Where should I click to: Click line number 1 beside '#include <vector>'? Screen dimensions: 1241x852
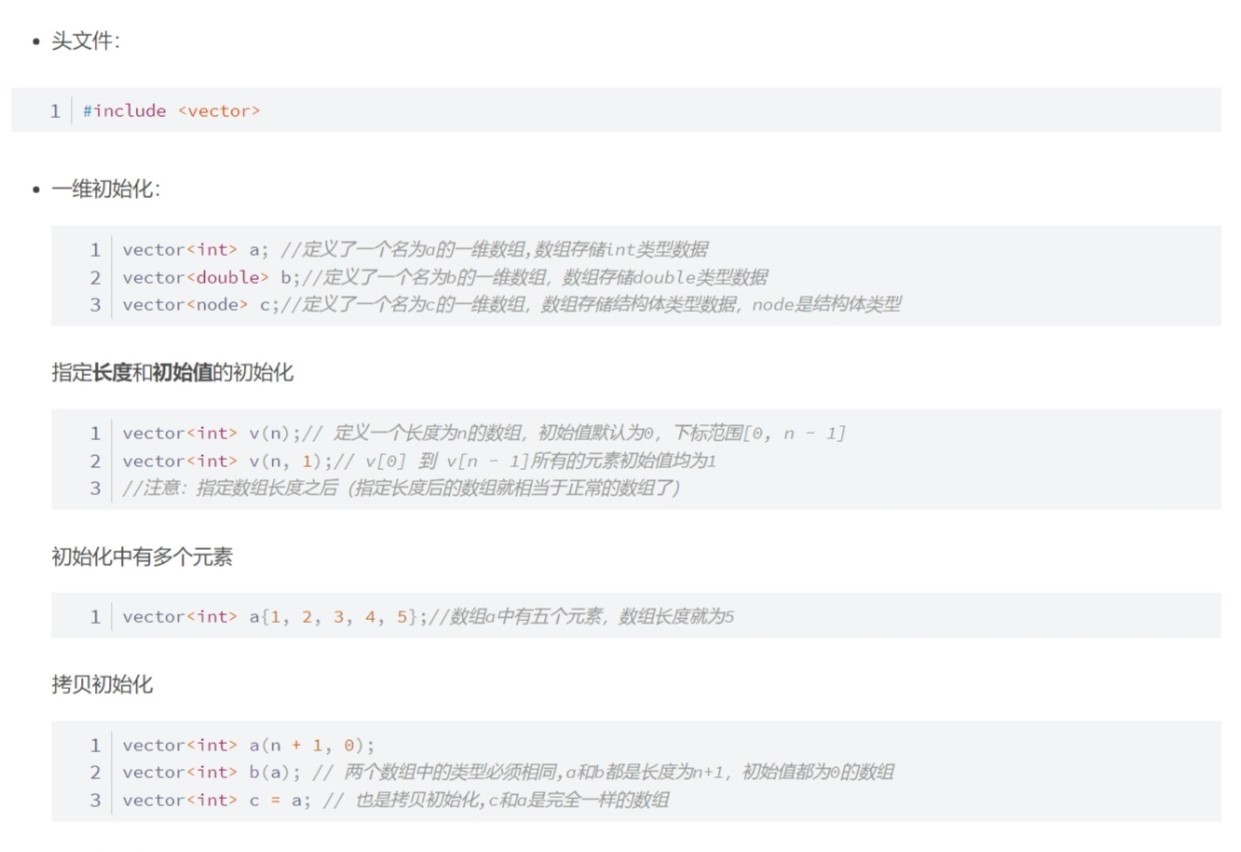[55, 111]
